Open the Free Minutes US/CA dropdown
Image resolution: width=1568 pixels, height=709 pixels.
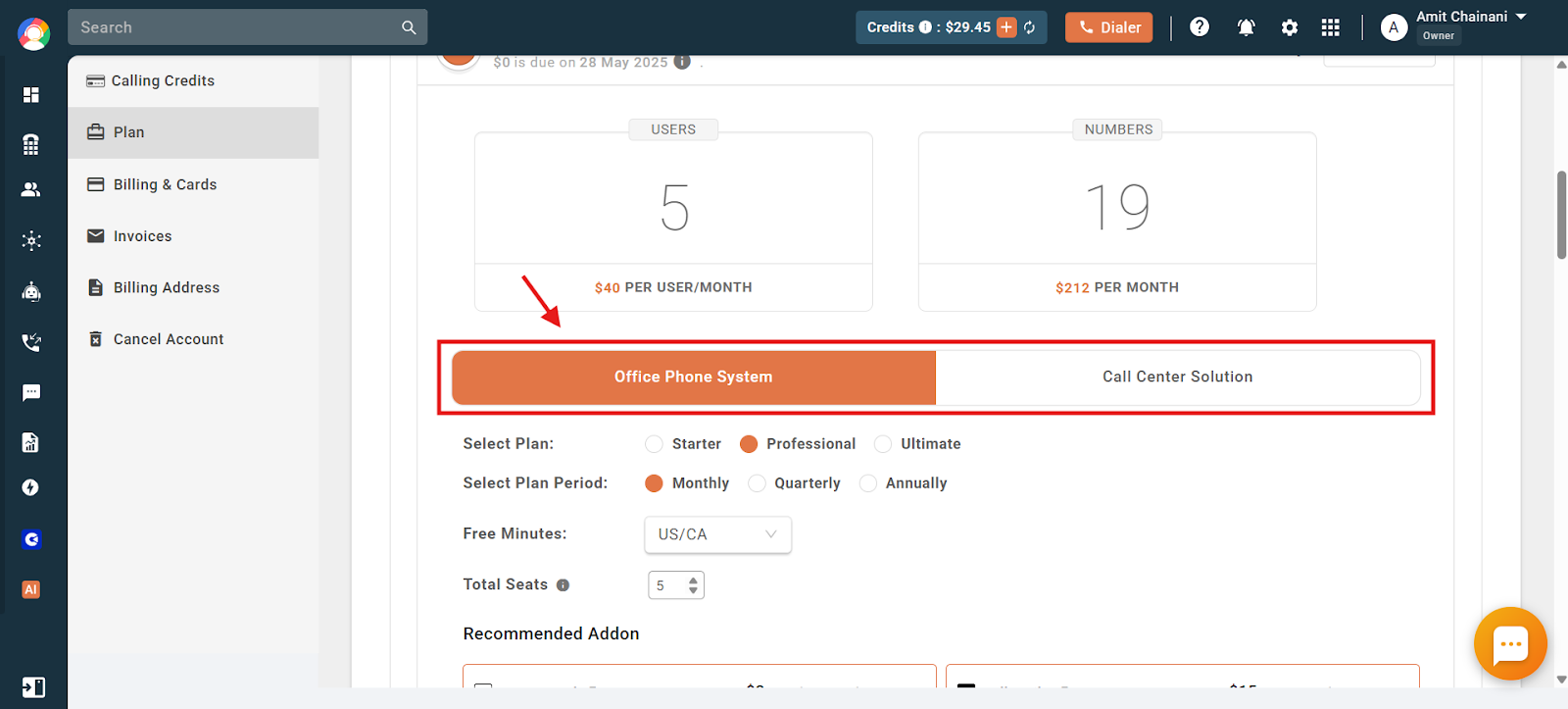[x=717, y=534]
